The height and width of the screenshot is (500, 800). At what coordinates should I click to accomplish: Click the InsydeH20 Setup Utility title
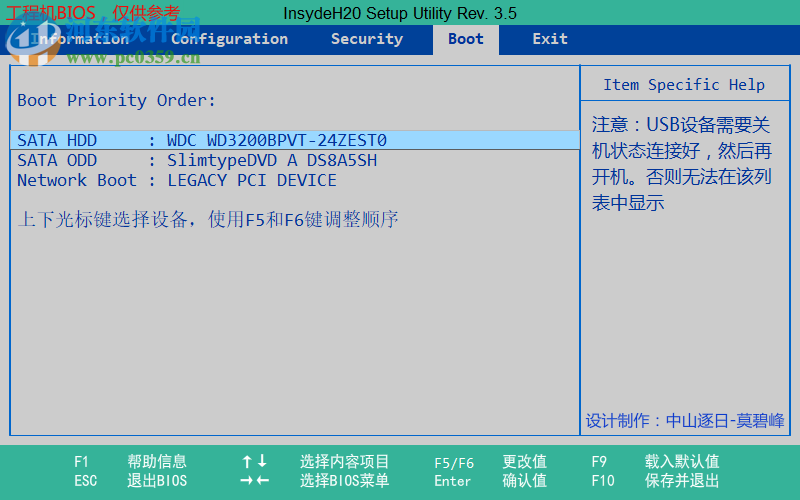tap(400, 13)
